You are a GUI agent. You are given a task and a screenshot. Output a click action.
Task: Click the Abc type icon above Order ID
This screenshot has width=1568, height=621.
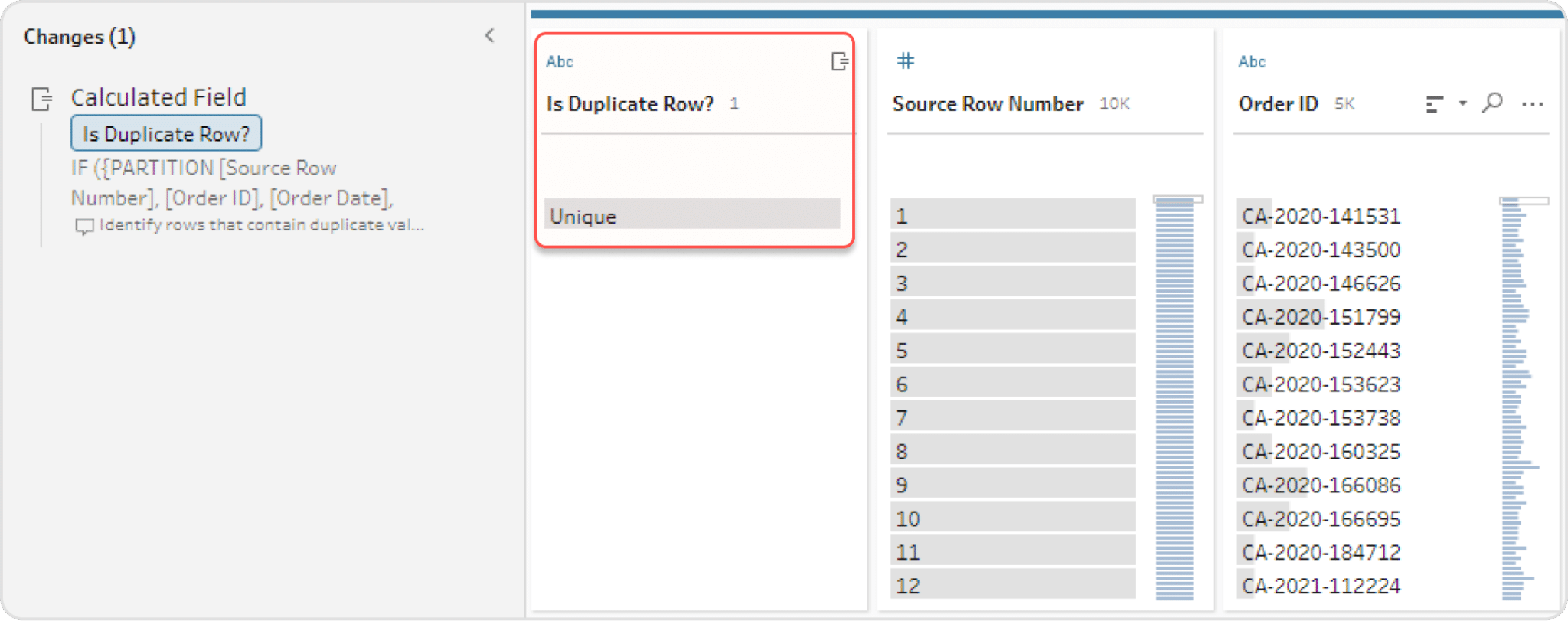pyautogui.click(x=1251, y=61)
